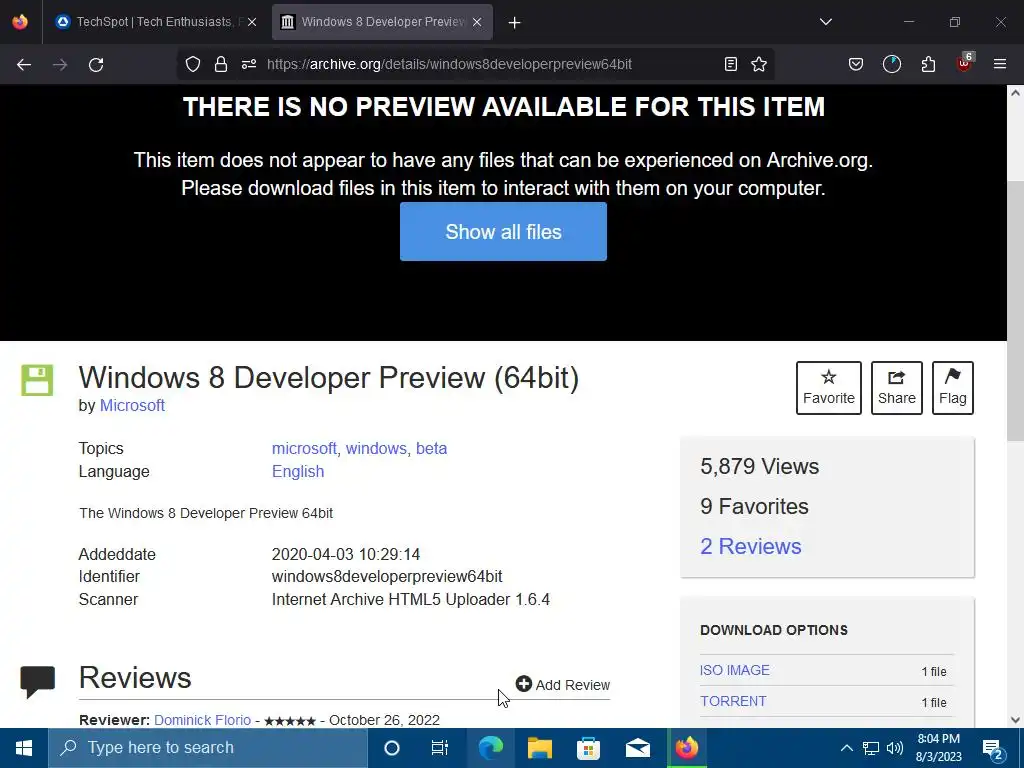Open uBlock Origin extension icon
Viewport: 1024px width, 768px height.
pyautogui.click(x=964, y=63)
